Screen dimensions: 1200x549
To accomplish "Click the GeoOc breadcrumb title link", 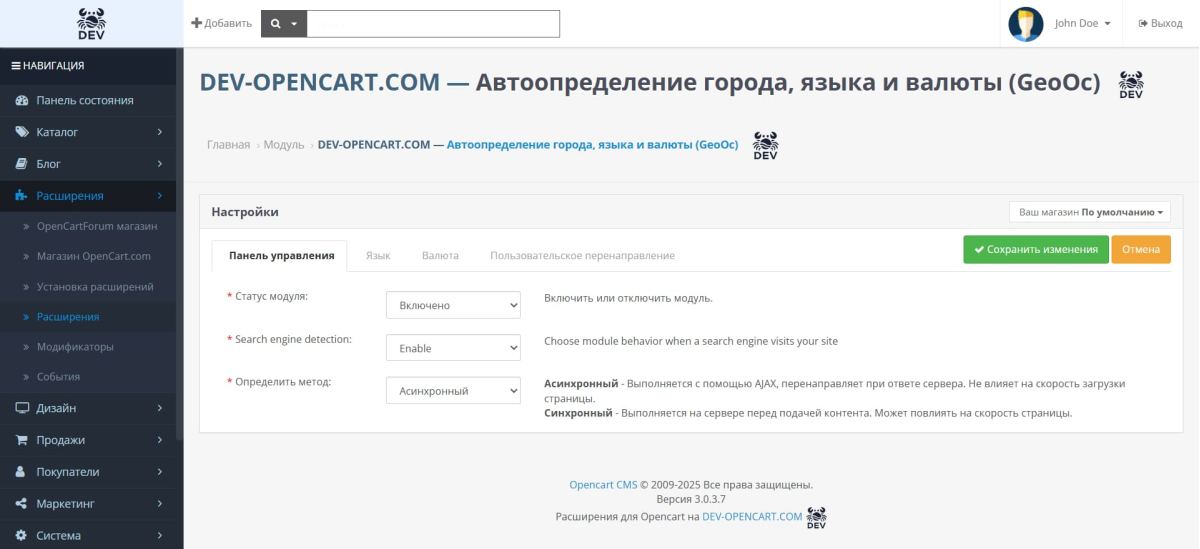I will [x=528, y=145].
